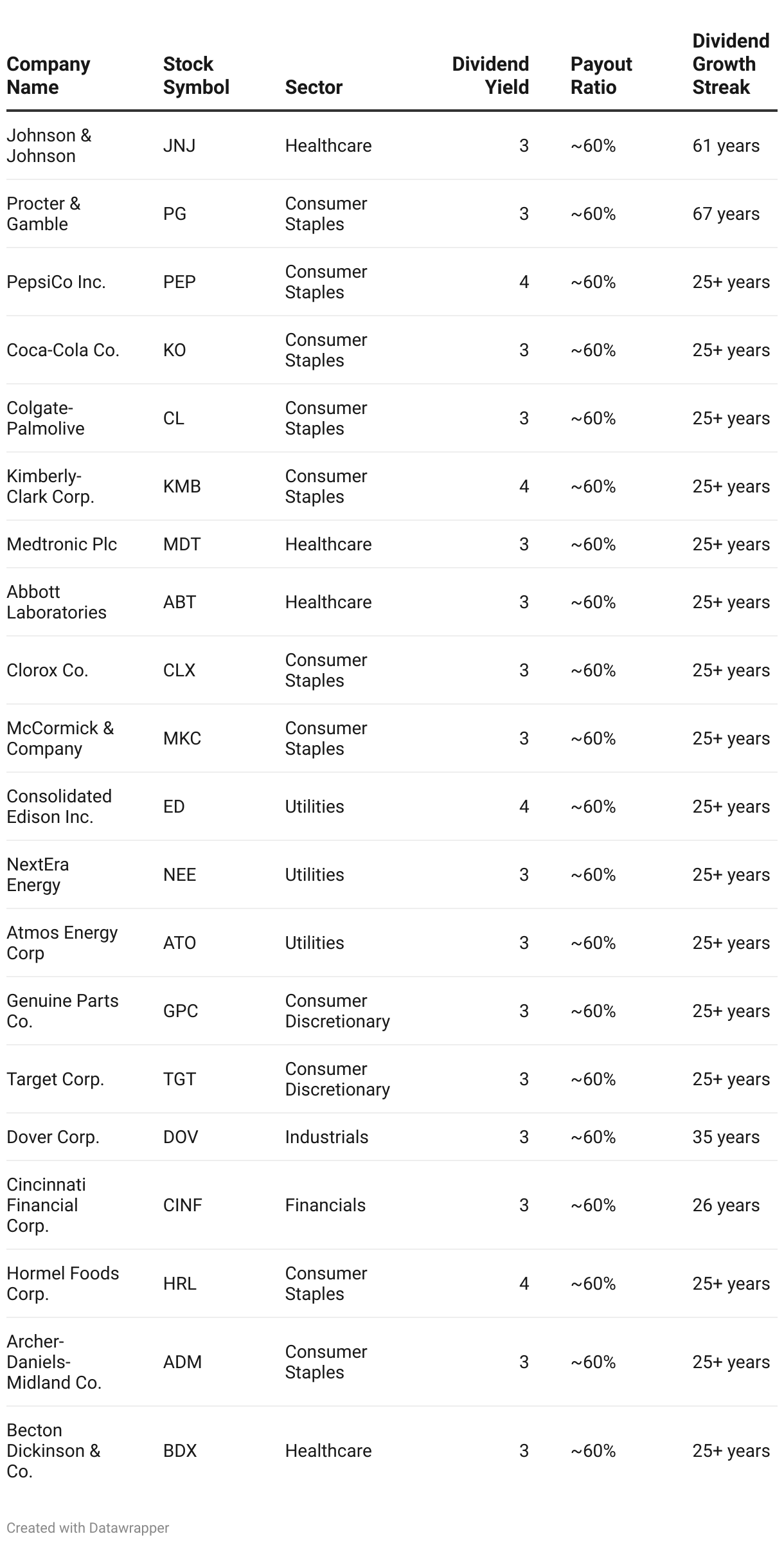Select the Dover Corp. Industrials sector cell

coord(326,1137)
